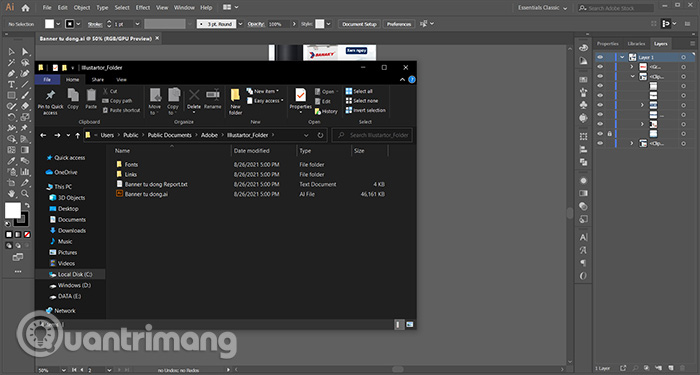Collapse the Explorer ribbon

(402, 79)
